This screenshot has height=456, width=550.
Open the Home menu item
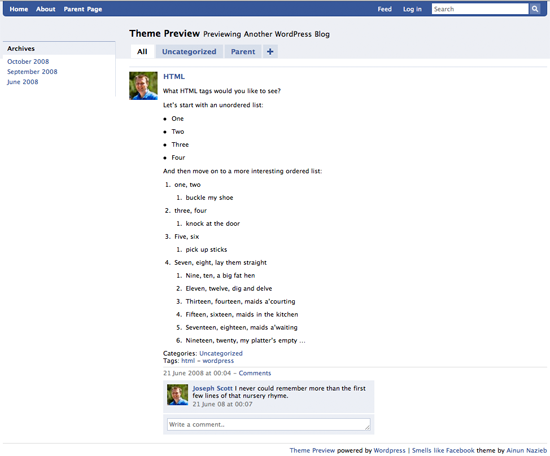tap(19, 9)
